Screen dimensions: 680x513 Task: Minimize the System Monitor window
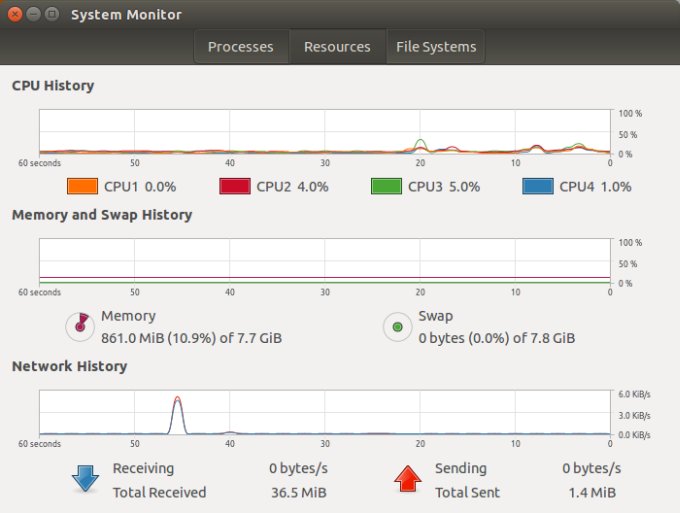pyautogui.click(x=33, y=15)
